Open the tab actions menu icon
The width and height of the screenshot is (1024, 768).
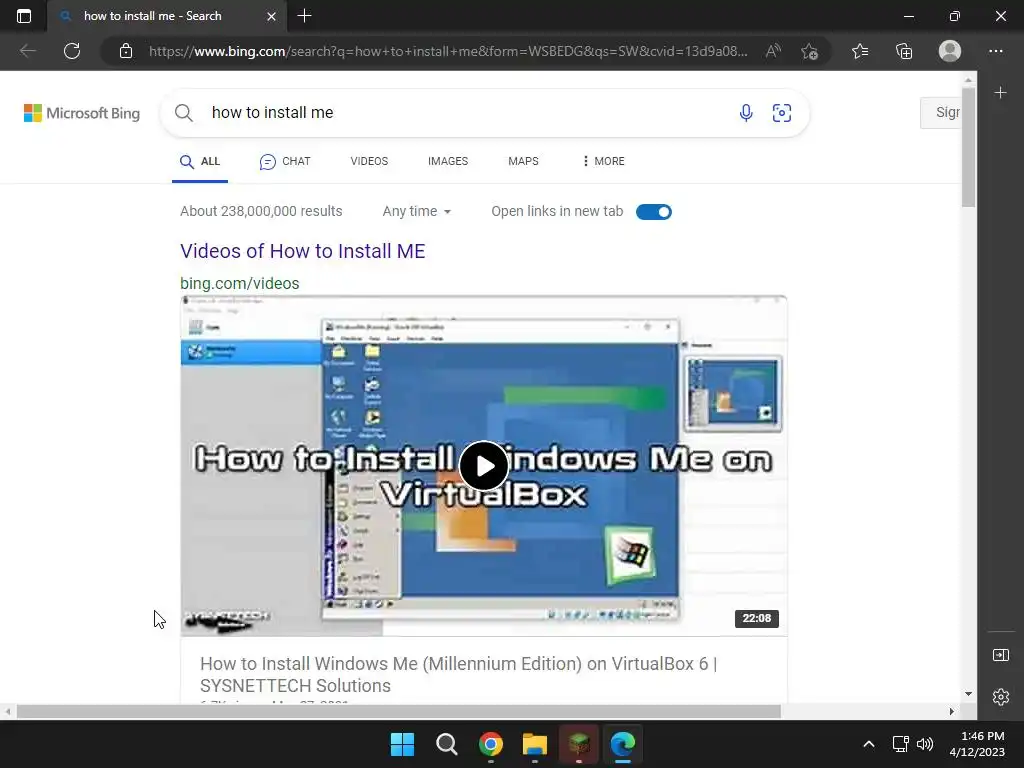24,16
